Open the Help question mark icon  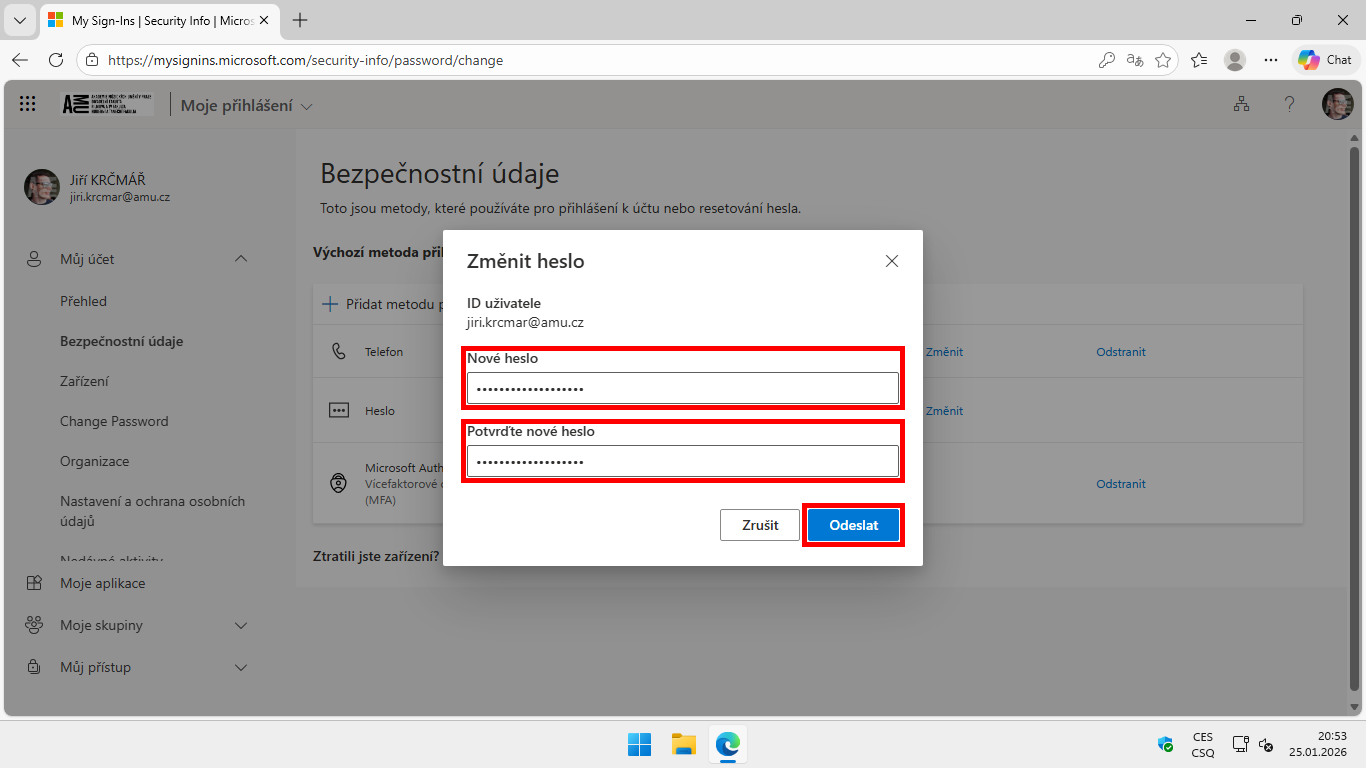[1289, 103]
